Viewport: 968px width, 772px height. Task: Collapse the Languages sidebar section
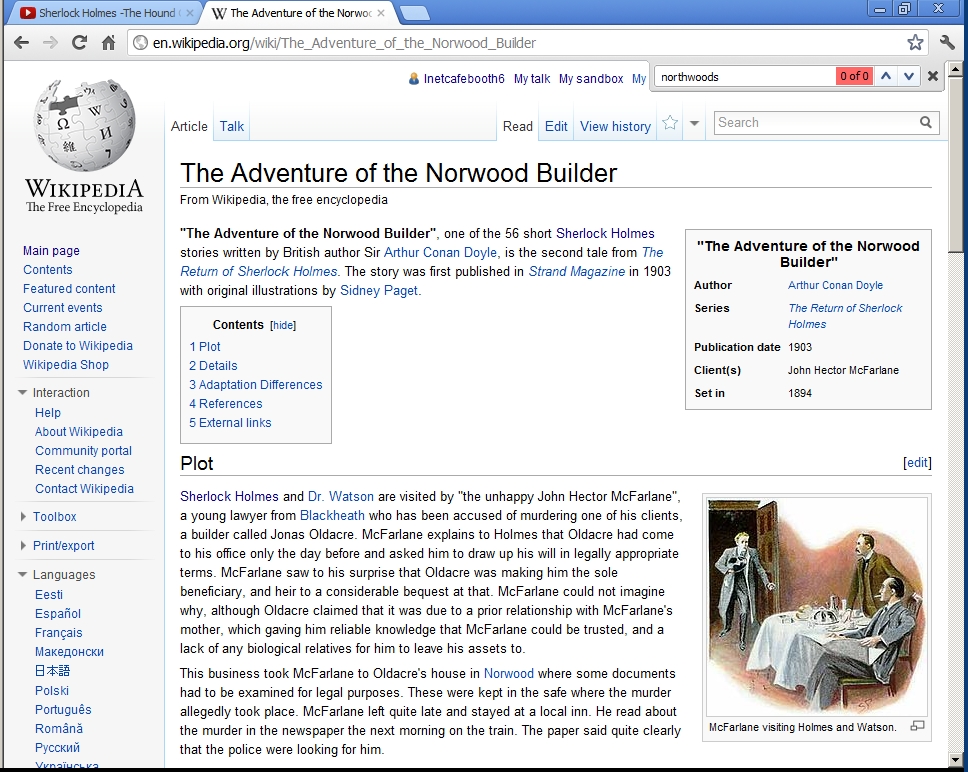pos(23,575)
